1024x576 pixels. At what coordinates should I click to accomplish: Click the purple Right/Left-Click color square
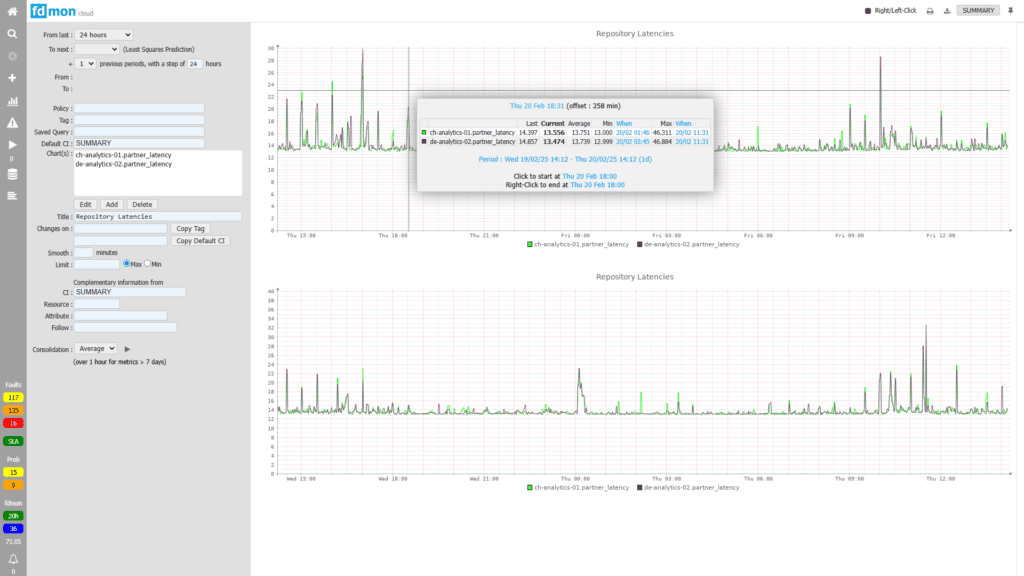pos(867,10)
